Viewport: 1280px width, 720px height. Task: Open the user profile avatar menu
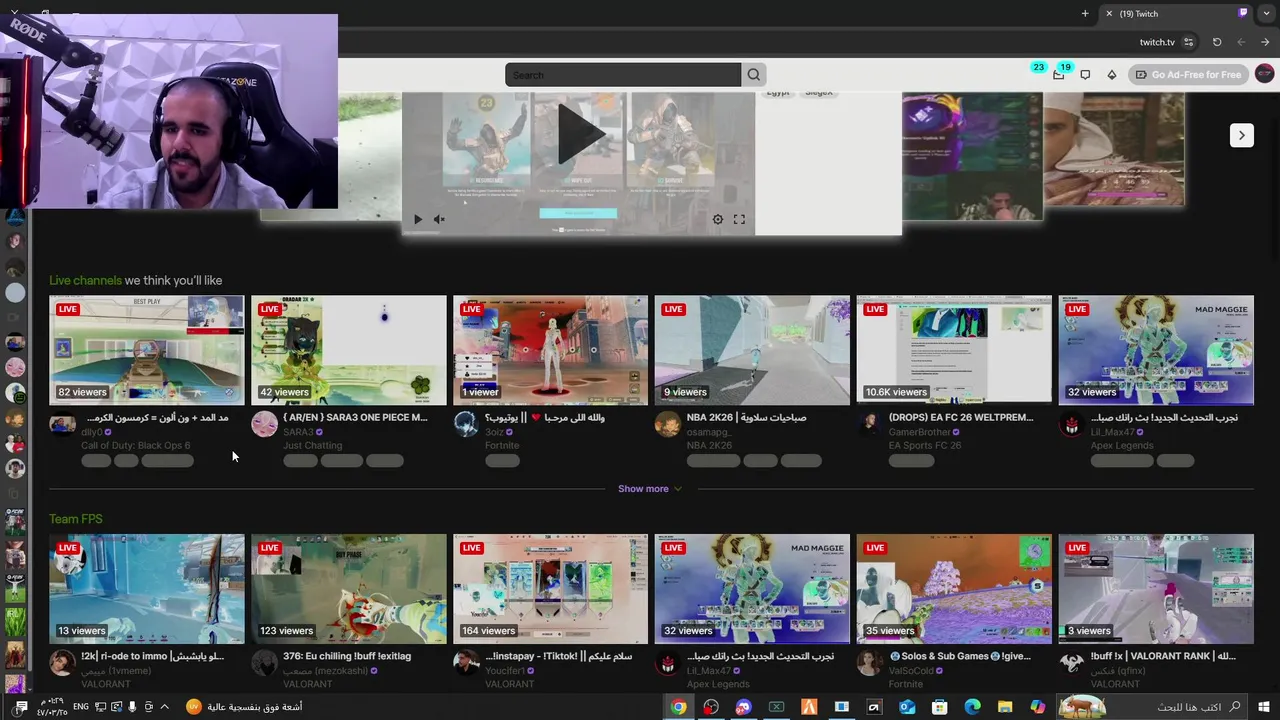tap(1264, 74)
